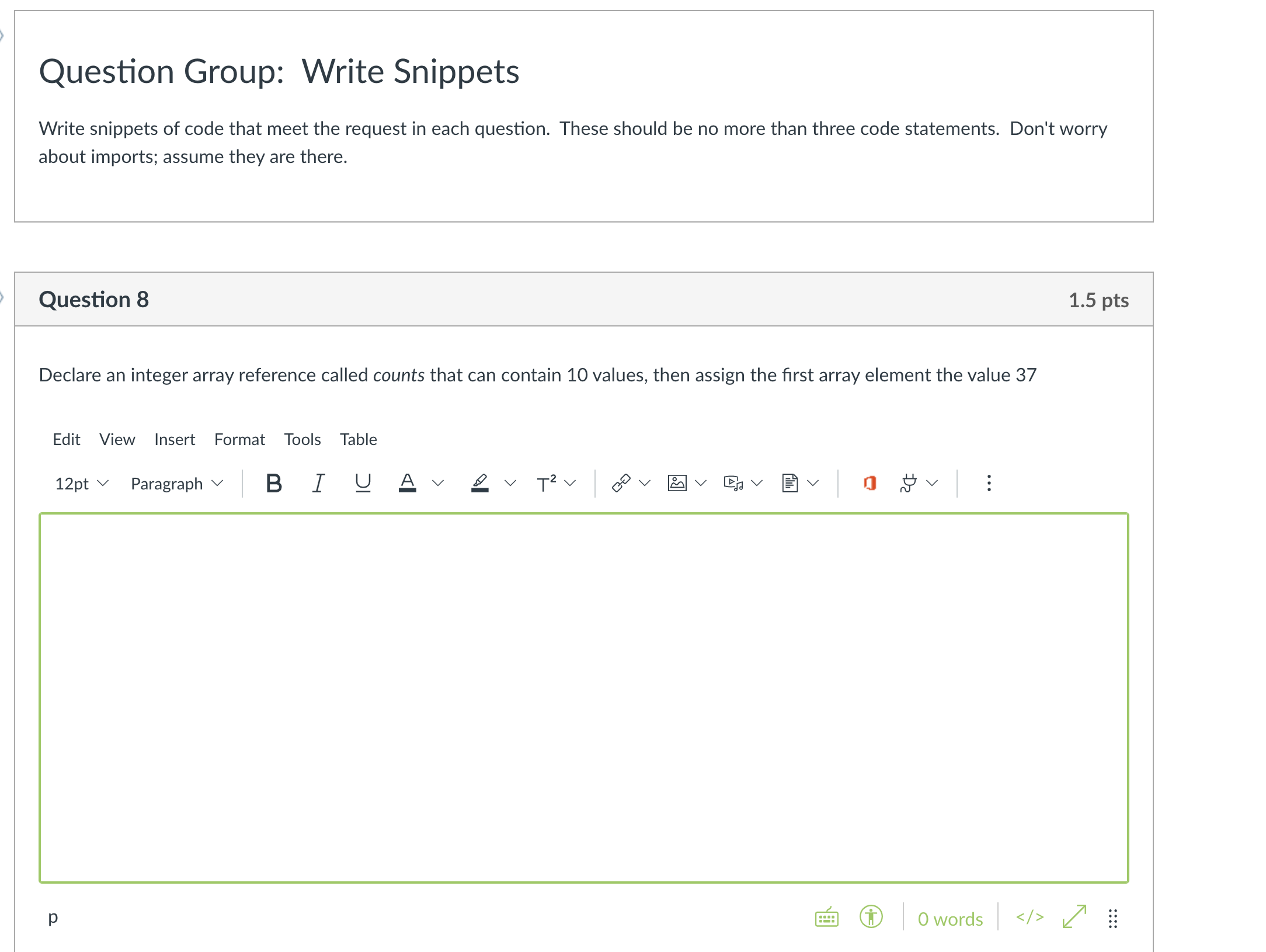Expand superscript options arrow
This screenshot has height=952, width=1266.
pos(571,483)
